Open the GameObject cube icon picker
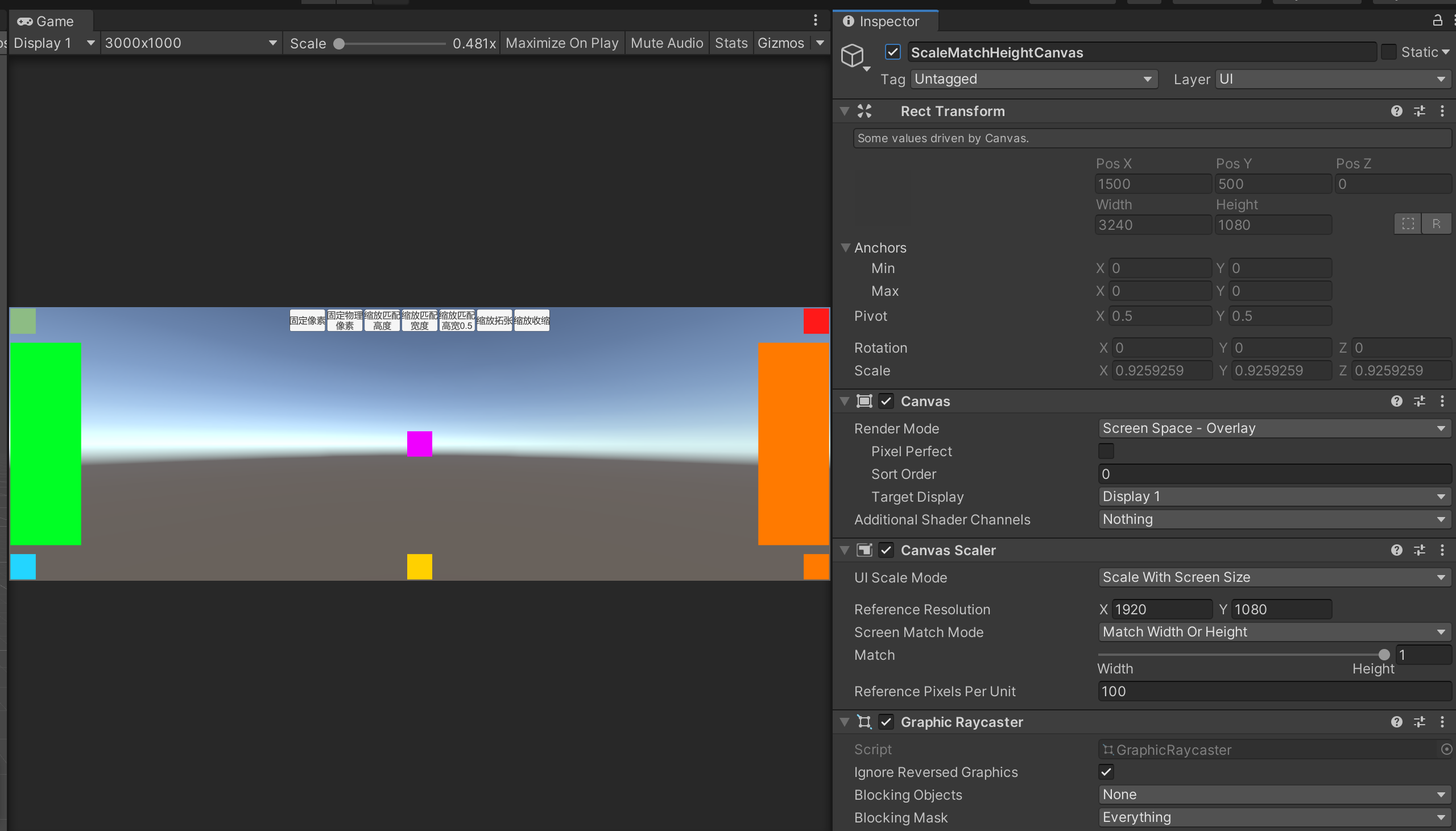Viewport: 1456px width, 831px height. [853, 55]
